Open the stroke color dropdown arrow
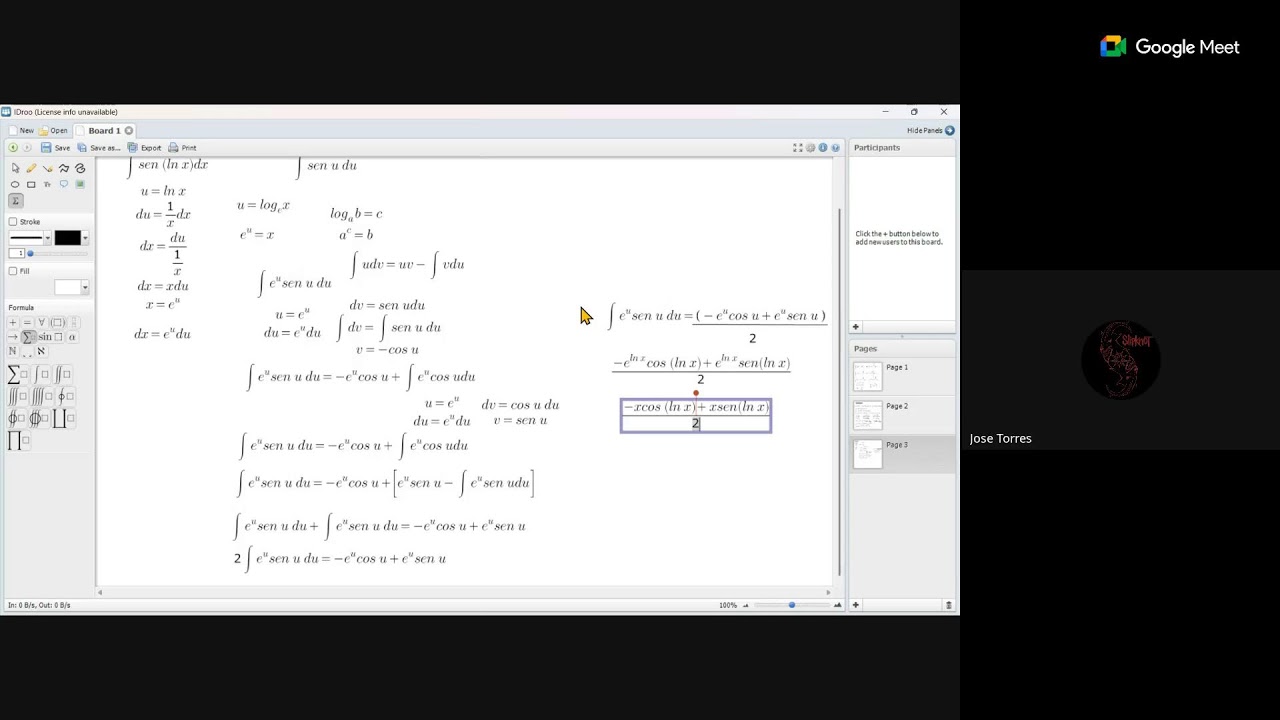This screenshot has width=1280, height=720. pos(85,238)
